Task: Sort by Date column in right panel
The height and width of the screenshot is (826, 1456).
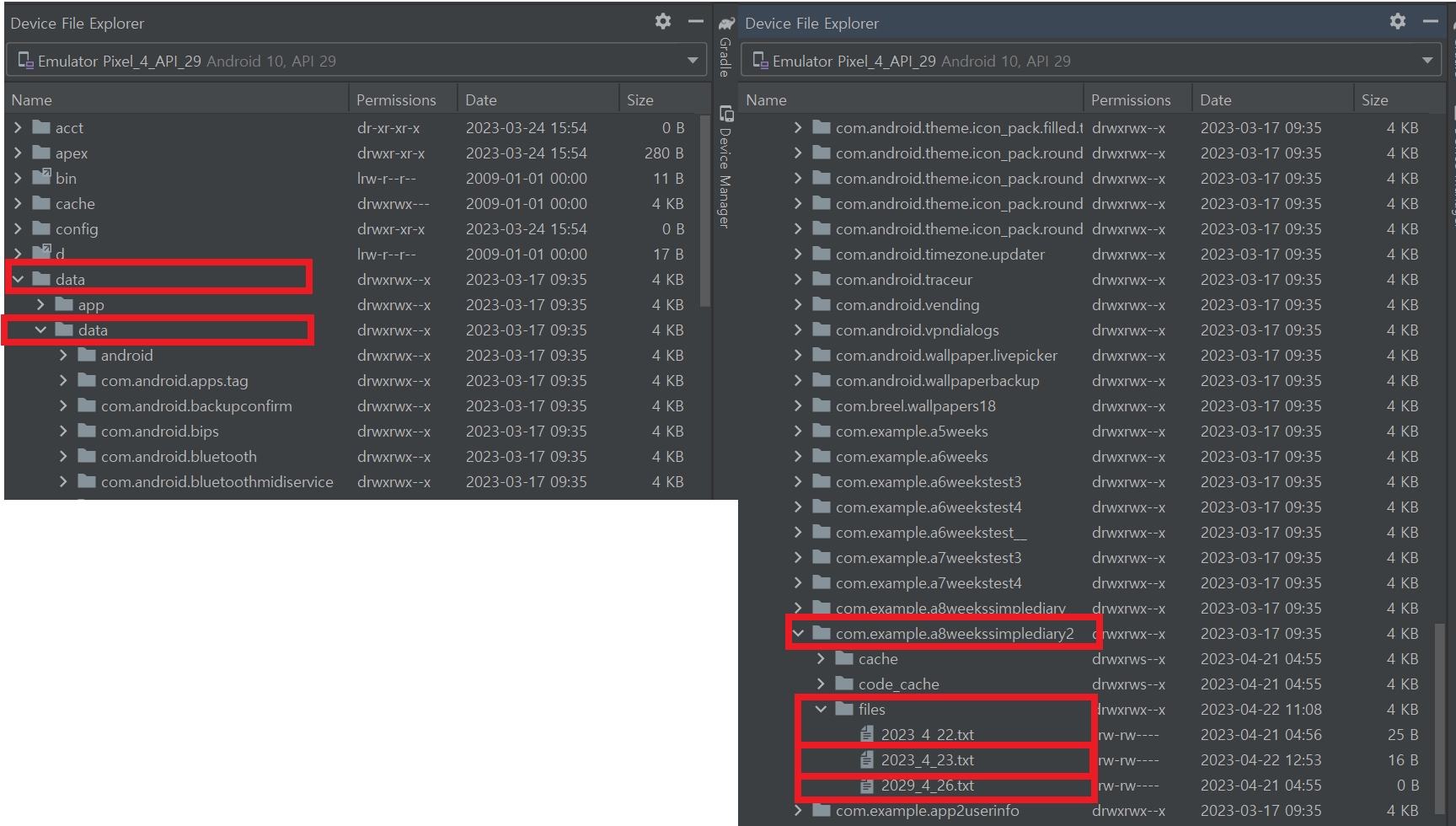Action: (1273, 99)
